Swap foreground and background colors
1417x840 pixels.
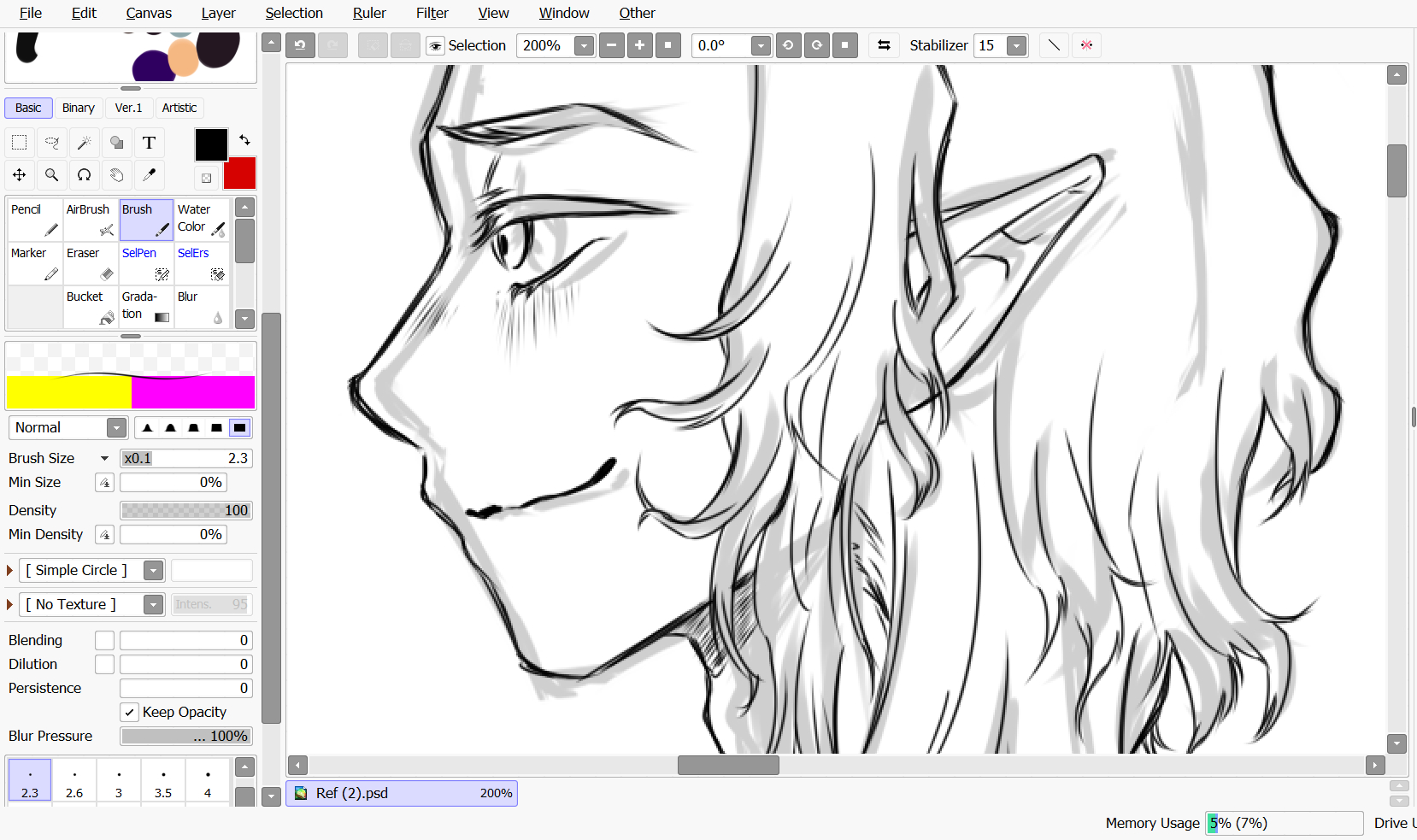point(244,140)
